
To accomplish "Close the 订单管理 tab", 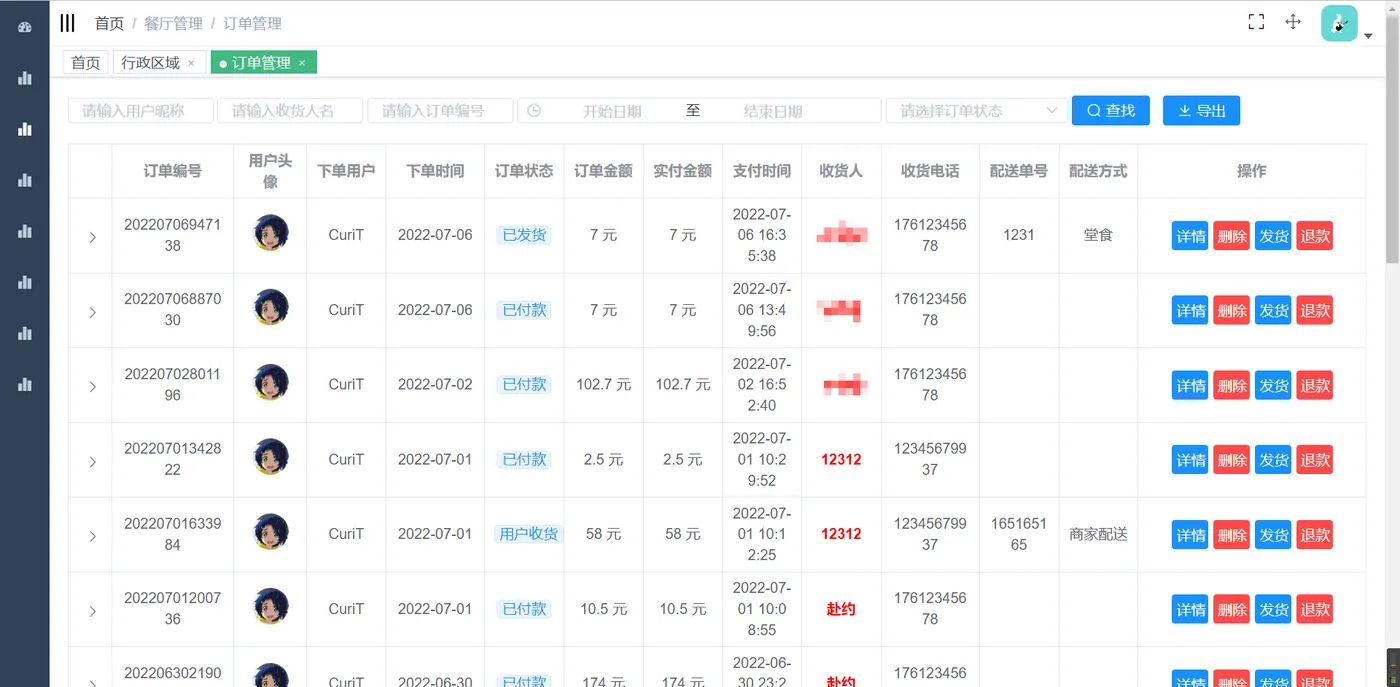I will tap(302, 63).
